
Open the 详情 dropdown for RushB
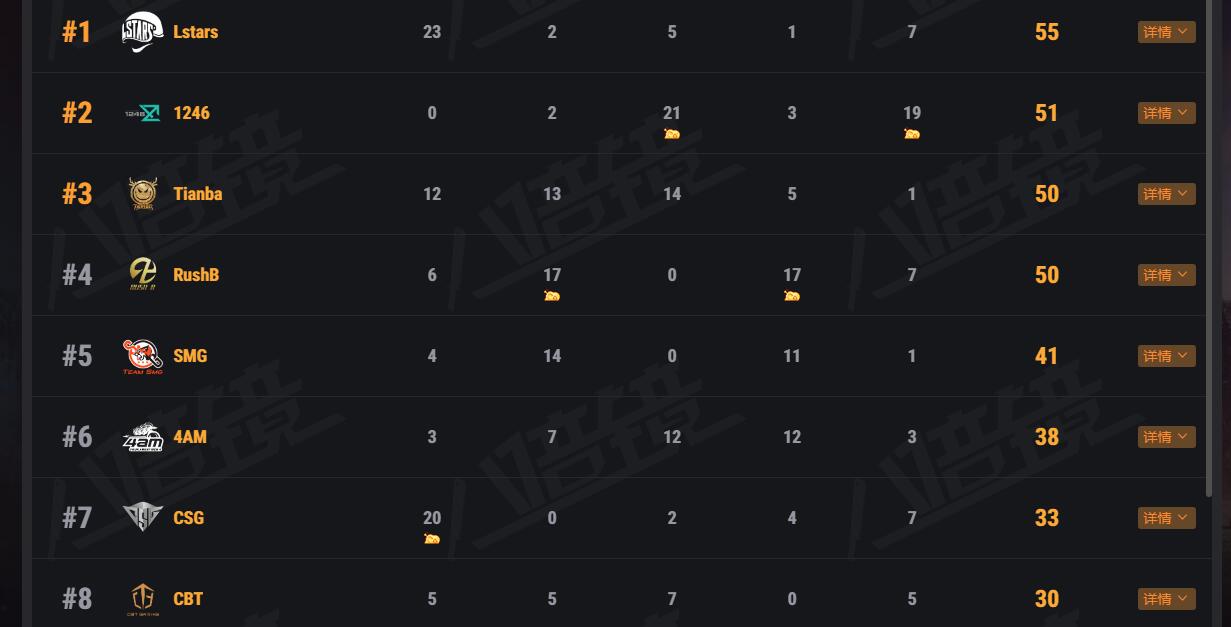(x=1167, y=275)
